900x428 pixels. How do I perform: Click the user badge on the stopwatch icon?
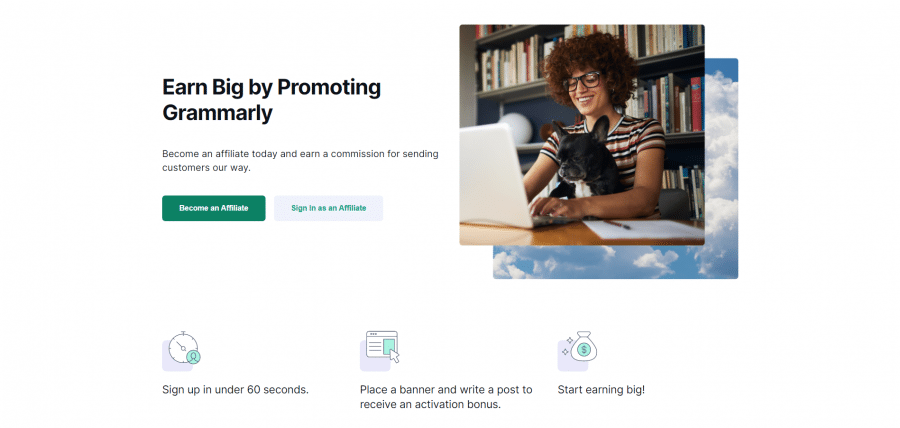(x=194, y=357)
